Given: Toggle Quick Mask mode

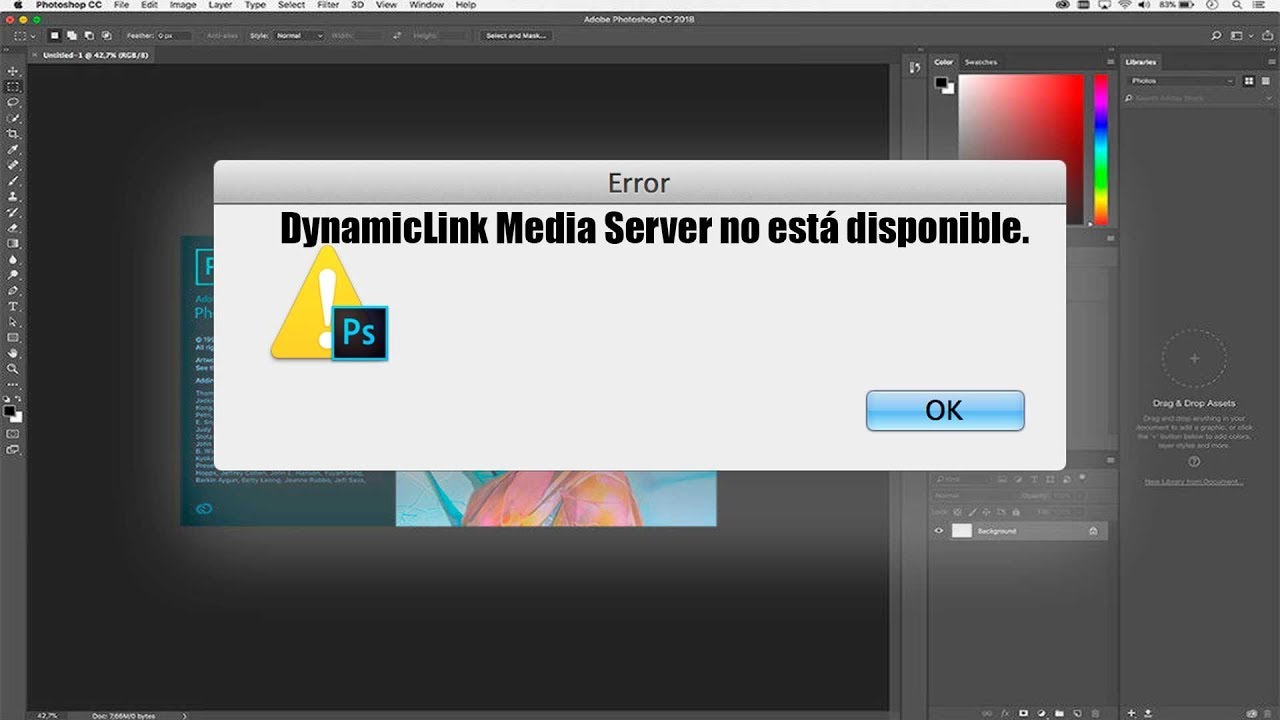Looking at the screenshot, I should (13, 434).
